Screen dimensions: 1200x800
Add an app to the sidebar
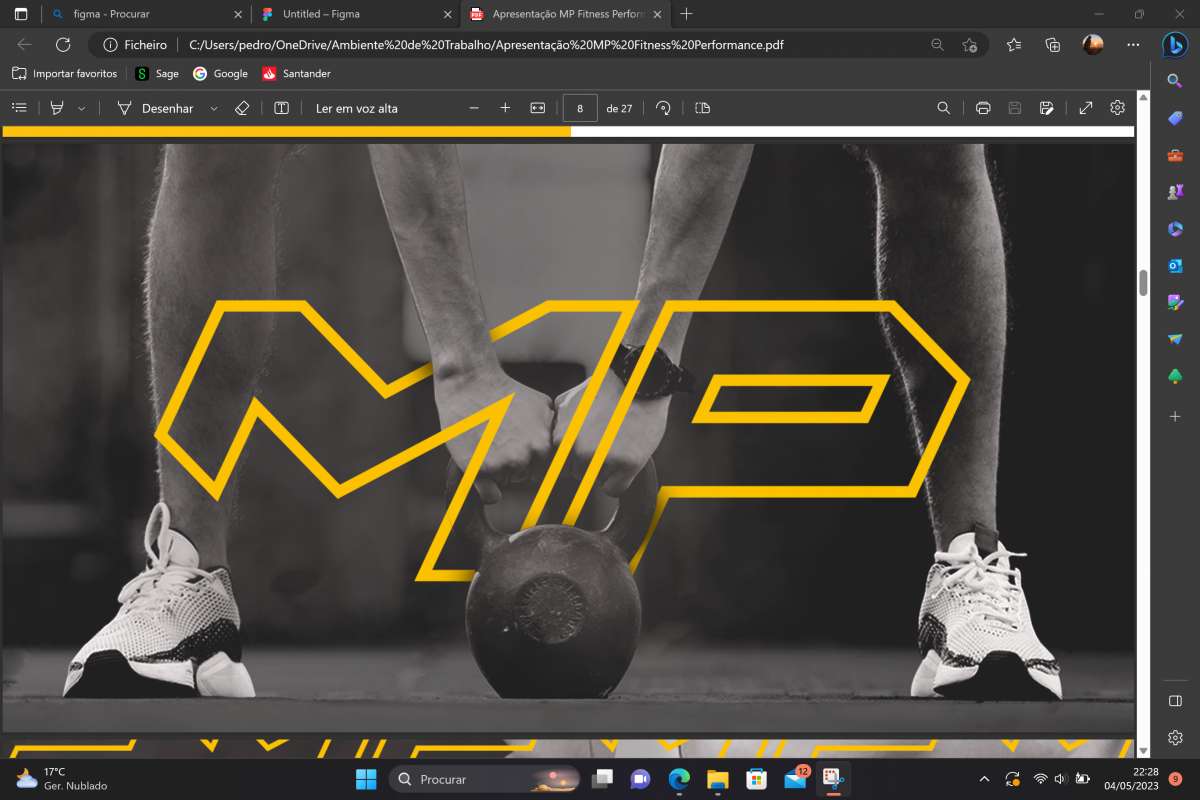[1176, 416]
